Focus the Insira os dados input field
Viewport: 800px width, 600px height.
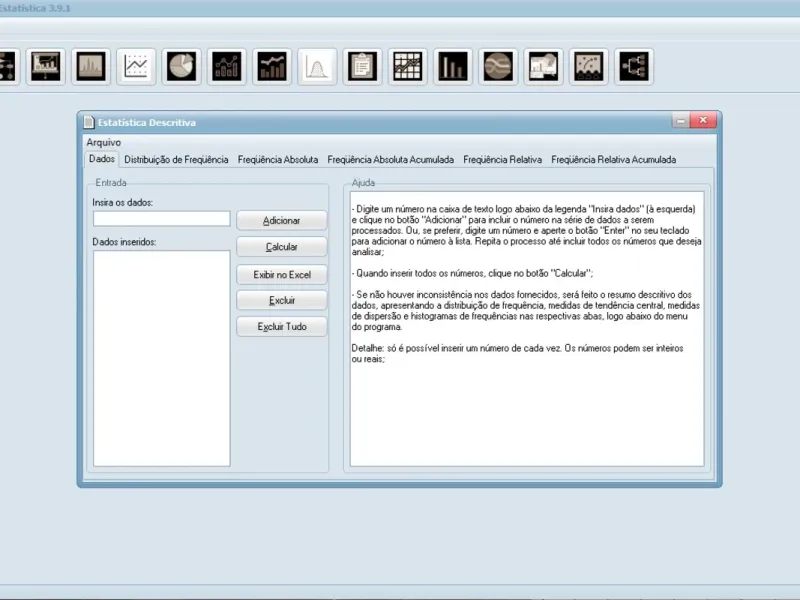tap(162, 219)
